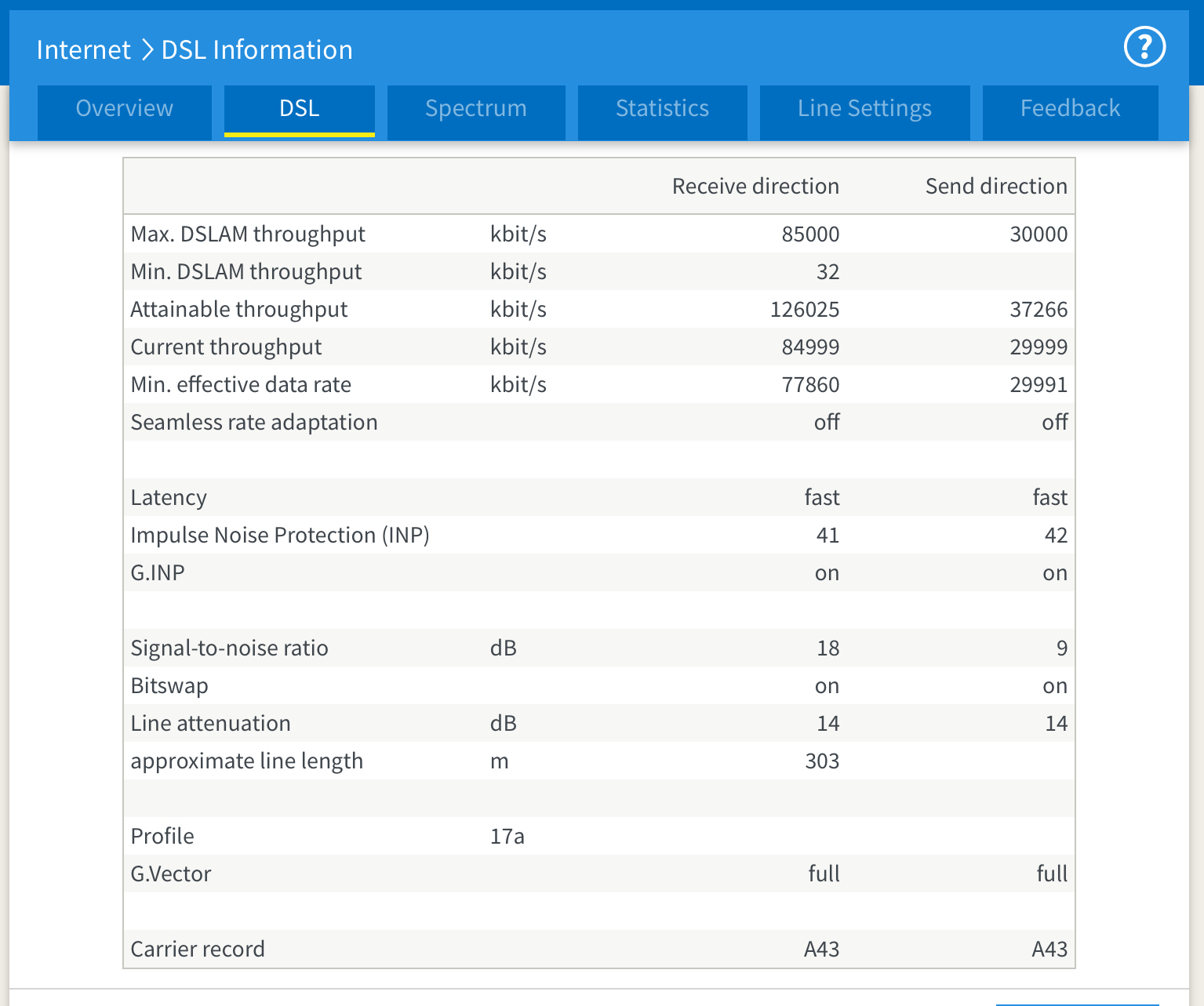Click the Internet breadcrumb link
This screenshot has height=1006, width=1204.
click(83, 49)
